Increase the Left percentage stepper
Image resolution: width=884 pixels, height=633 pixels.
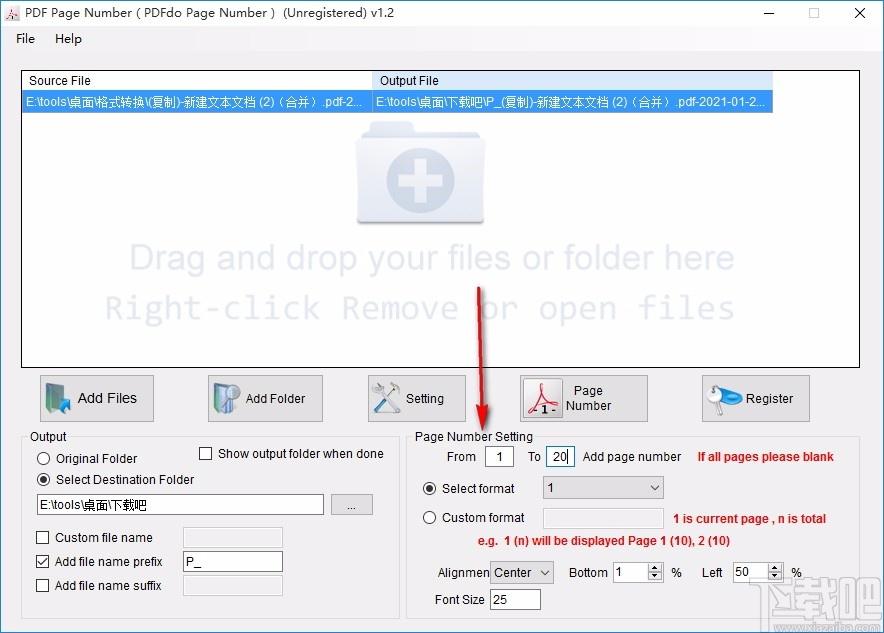(775, 568)
